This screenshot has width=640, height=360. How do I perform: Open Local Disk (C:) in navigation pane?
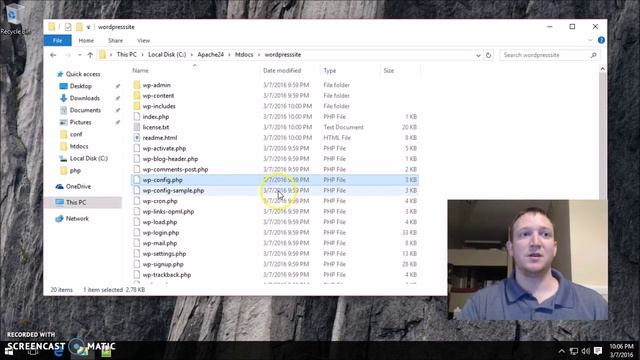coord(89,158)
